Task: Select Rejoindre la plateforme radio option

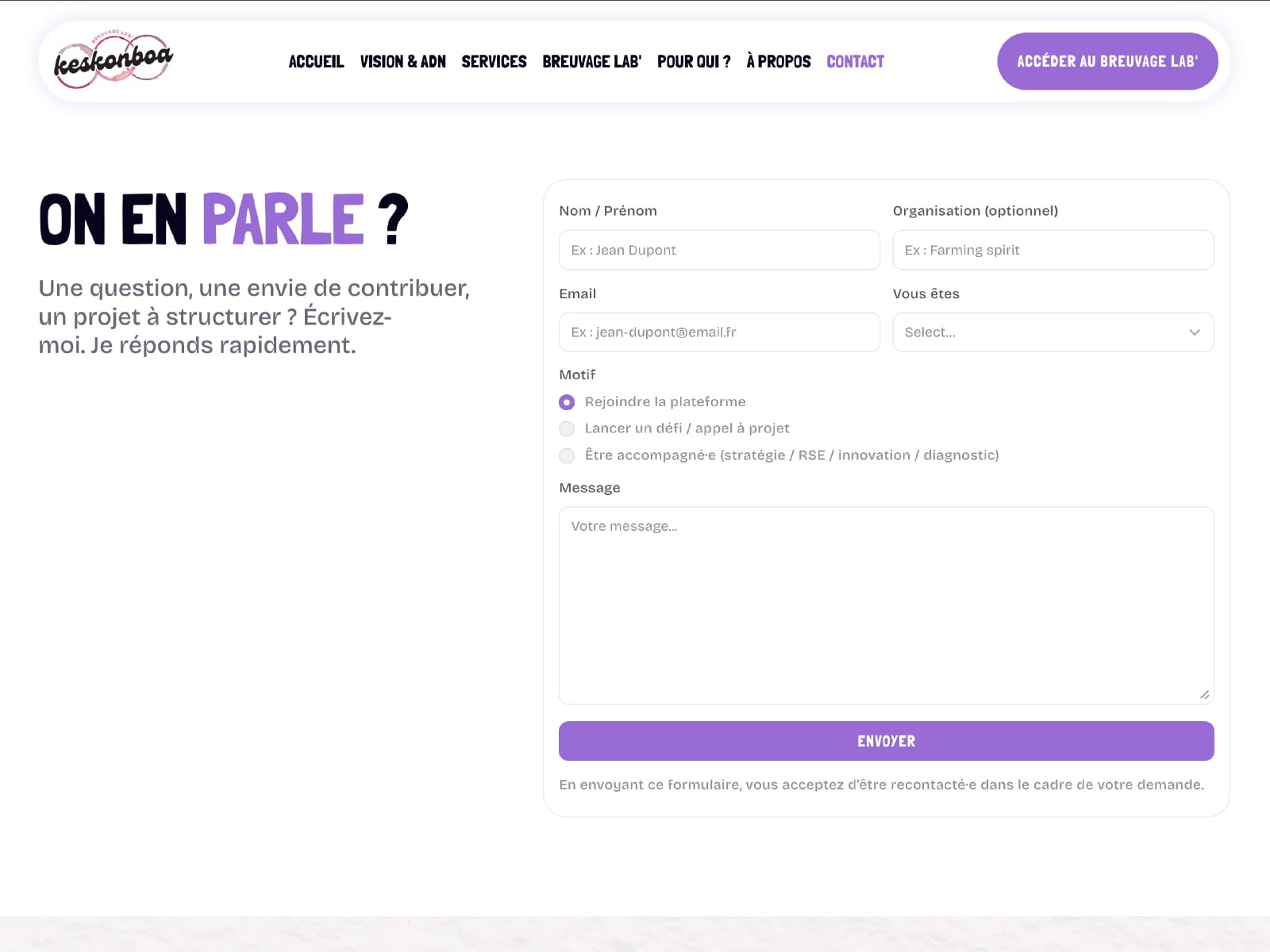Action: [567, 402]
